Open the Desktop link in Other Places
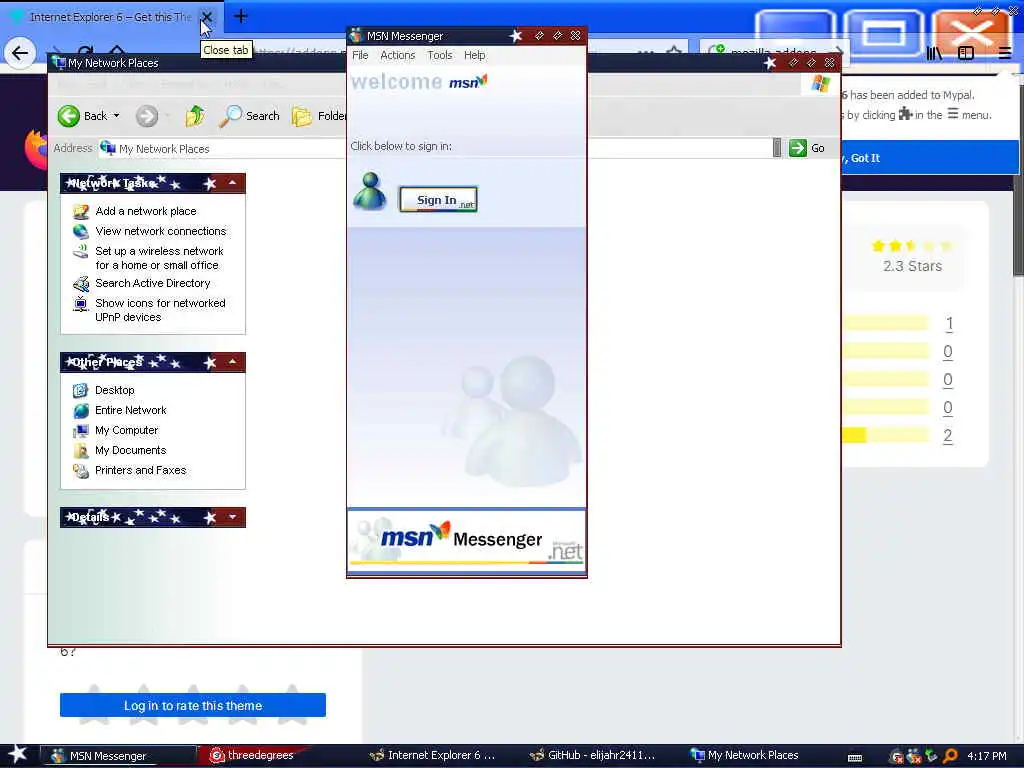The image size is (1024, 768). tap(114, 391)
